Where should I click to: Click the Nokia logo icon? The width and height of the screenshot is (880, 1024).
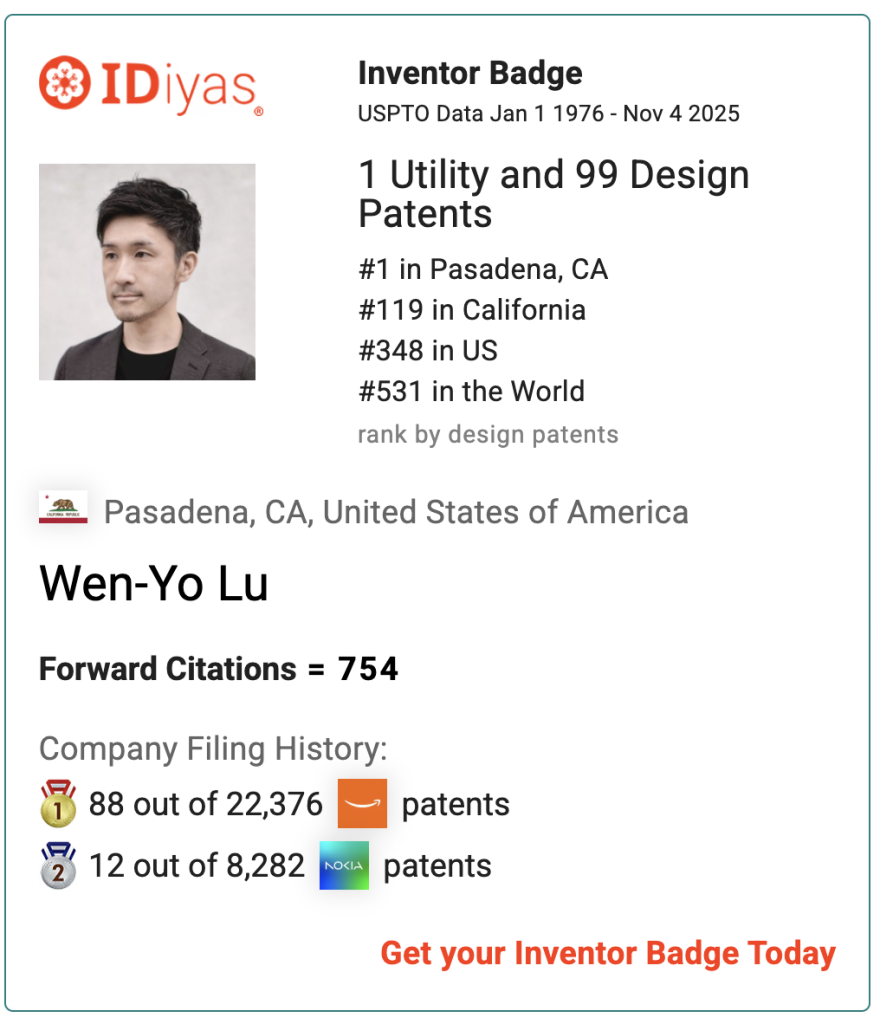coord(344,866)
